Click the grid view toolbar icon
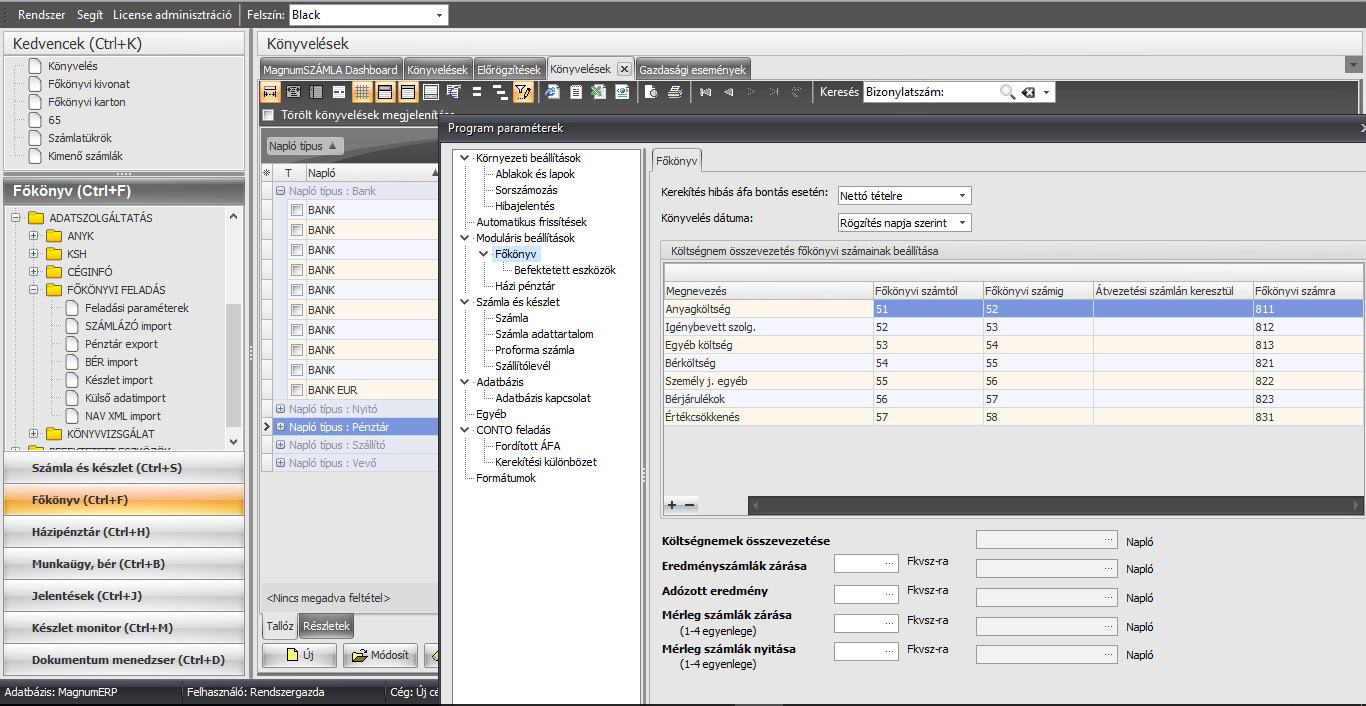 point(362,92)
